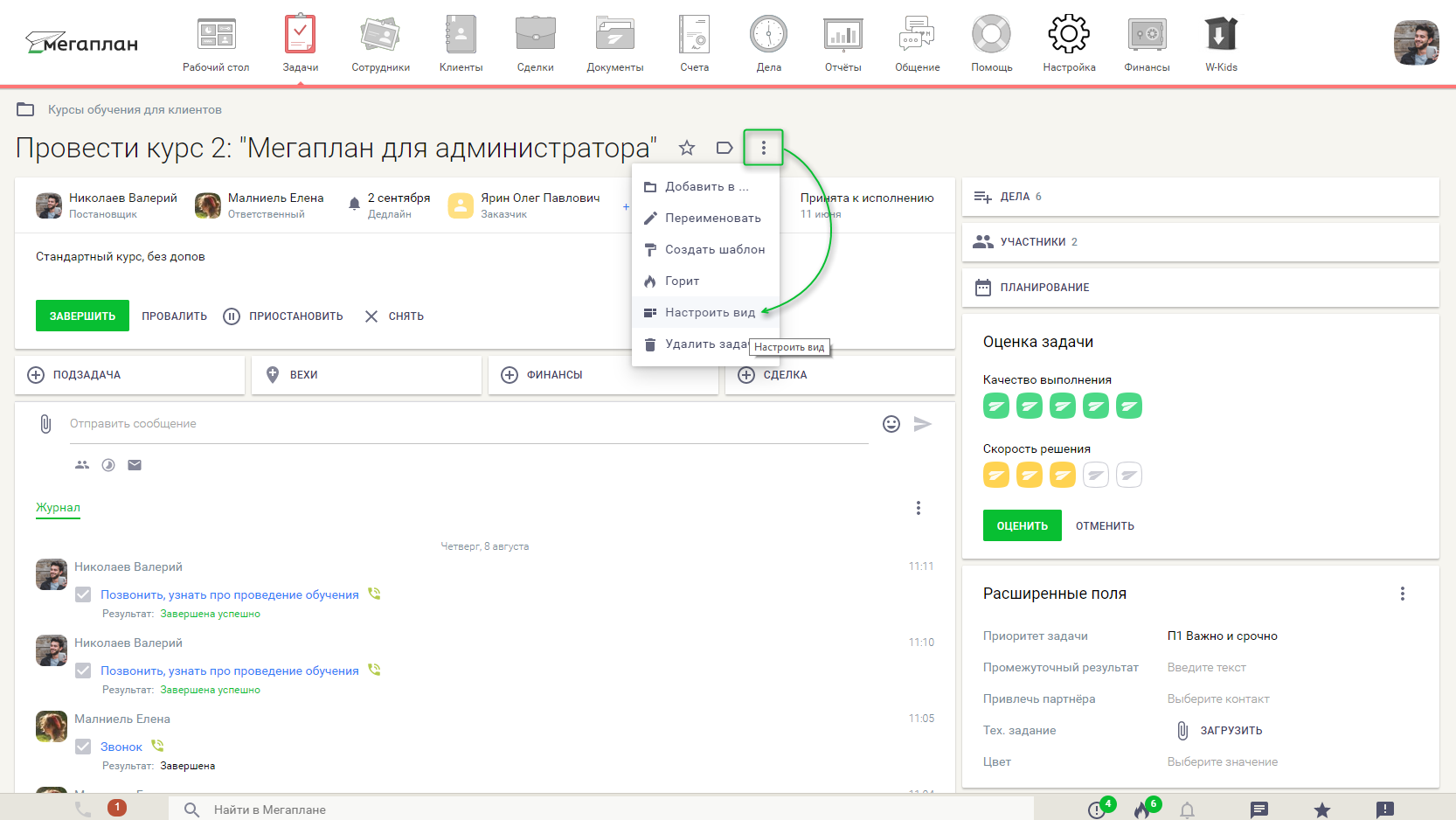Switch to the Журнал tab
This screenshot has width=1456, height=820.
click(x=58, y=507)
